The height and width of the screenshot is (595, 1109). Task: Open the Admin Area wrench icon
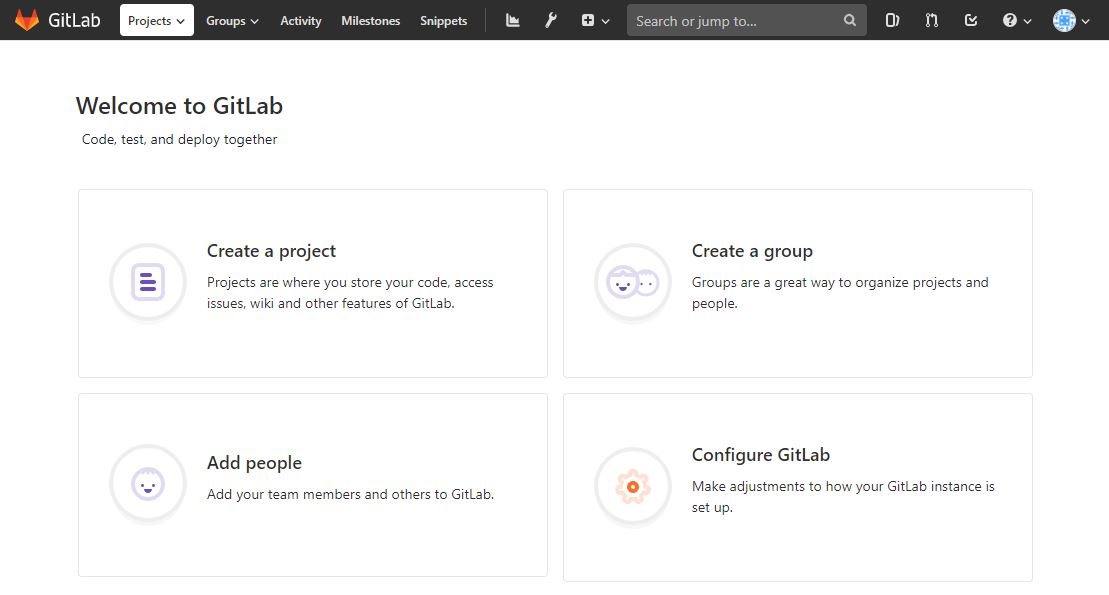click(x=551, y=20)
